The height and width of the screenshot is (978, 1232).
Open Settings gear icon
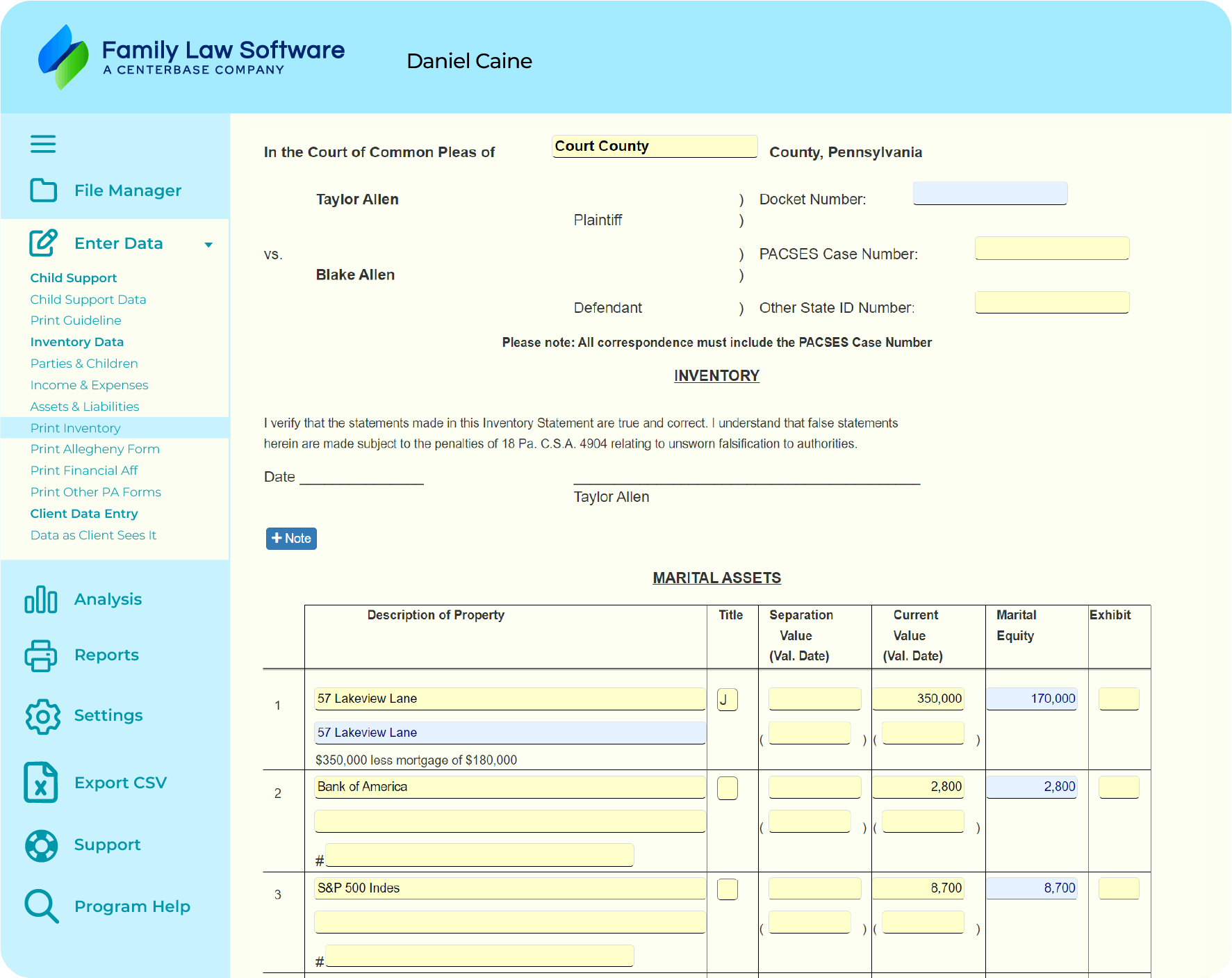click(42, 716)
